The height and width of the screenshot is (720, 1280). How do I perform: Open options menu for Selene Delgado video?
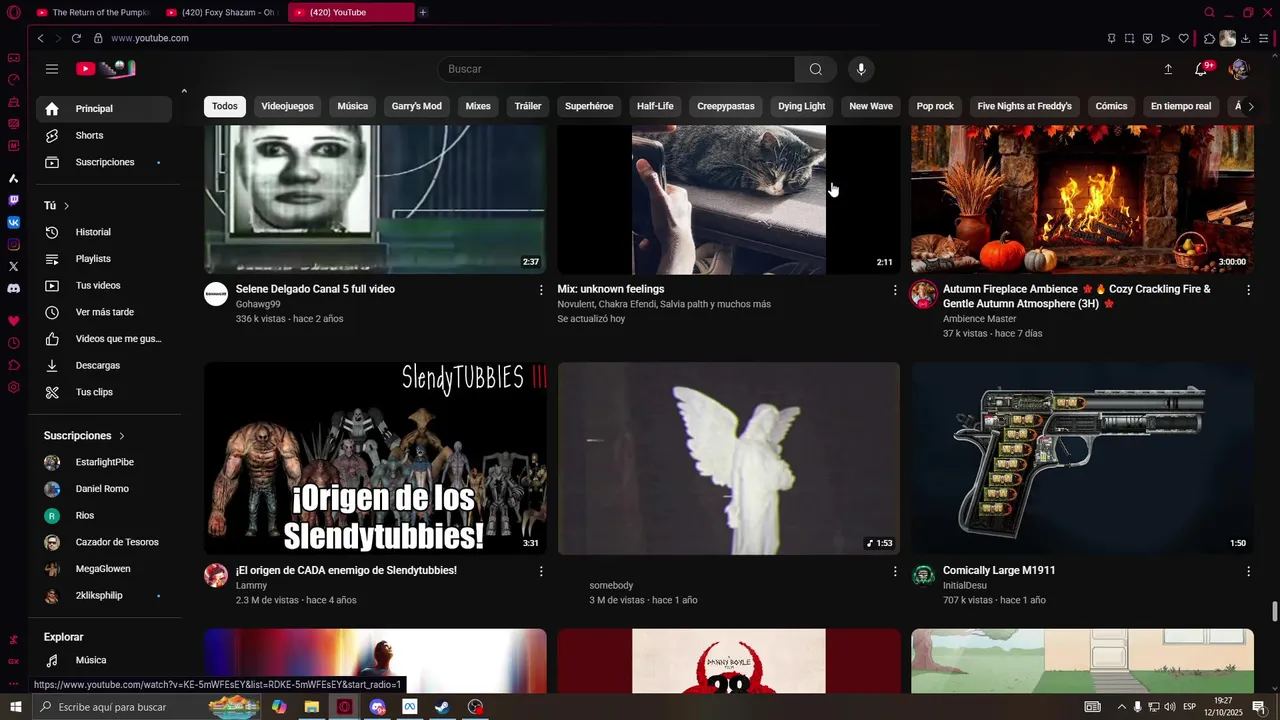(541, 290)
